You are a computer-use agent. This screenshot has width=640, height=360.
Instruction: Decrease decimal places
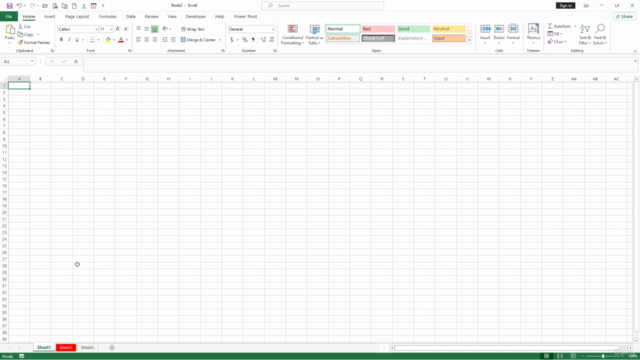[x=272, y=40]
